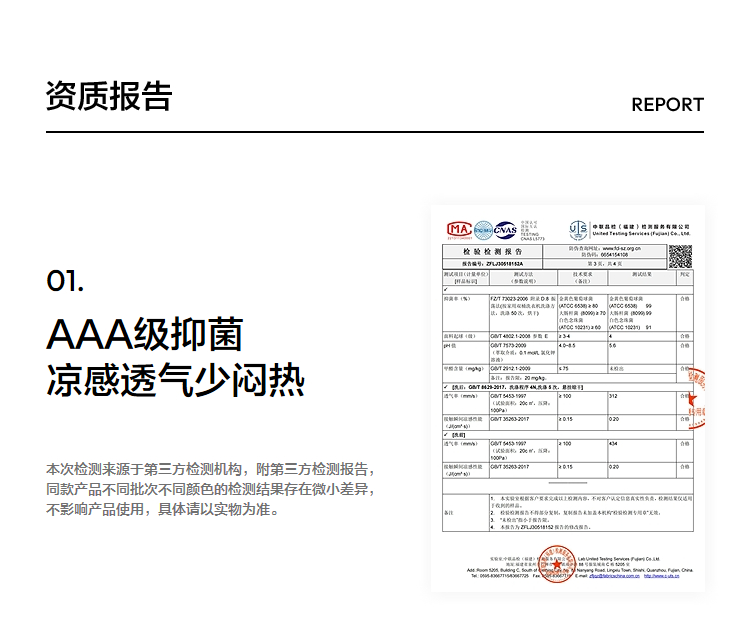Click the 检验检测报告 report title cell

click(492, 252)
